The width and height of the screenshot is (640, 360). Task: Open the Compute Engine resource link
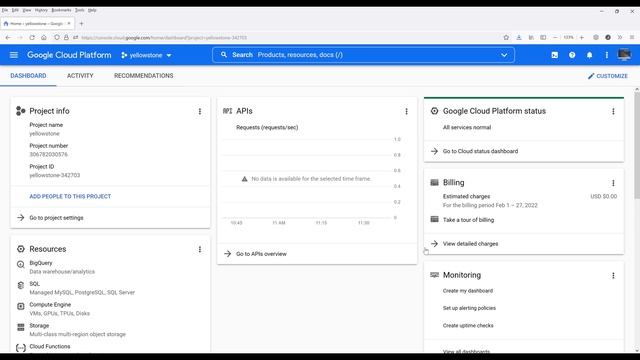click(x=50, y=304)
